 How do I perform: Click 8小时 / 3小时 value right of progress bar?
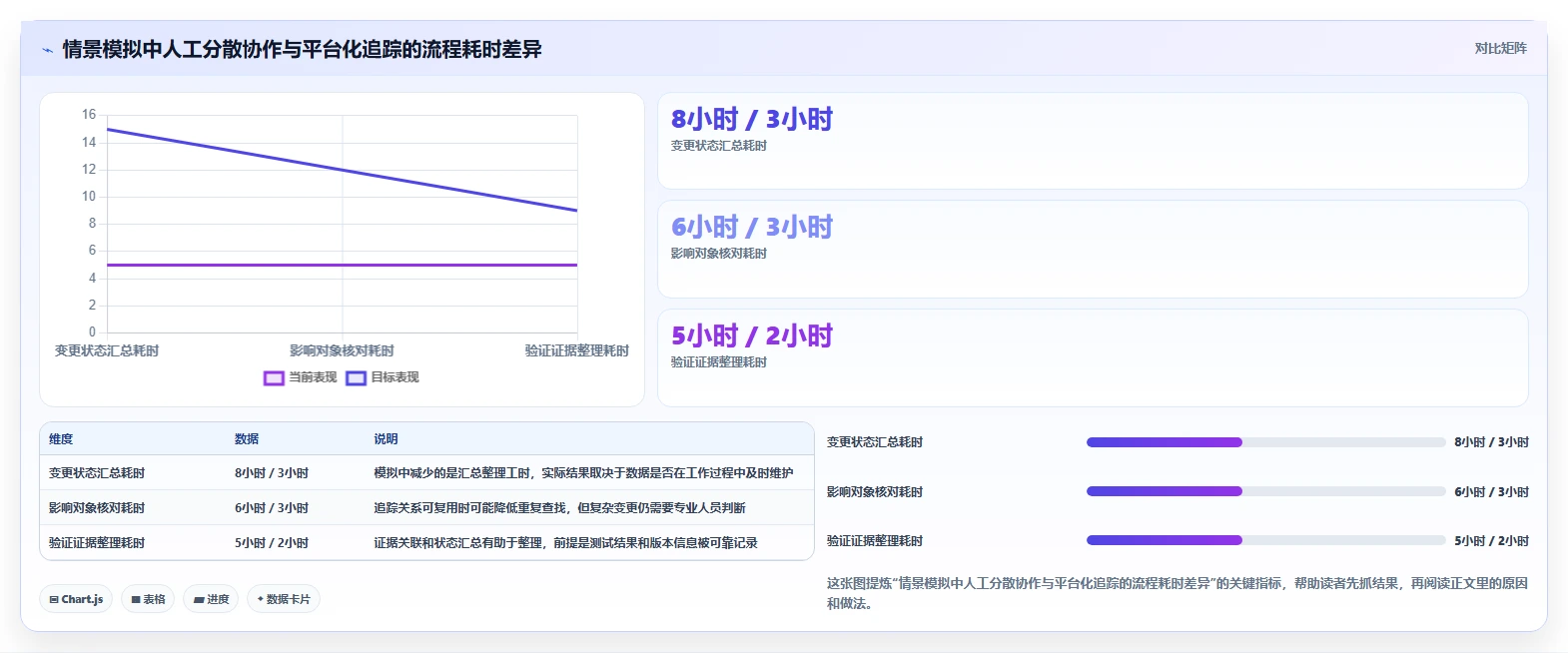[x=1491, y=442]
